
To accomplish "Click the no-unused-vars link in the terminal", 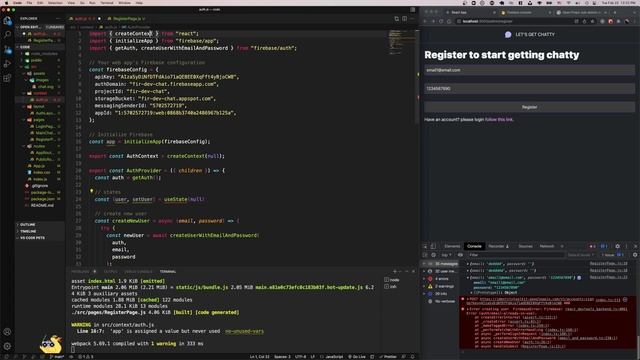I will pyautogui.click(x=244, y=331).
